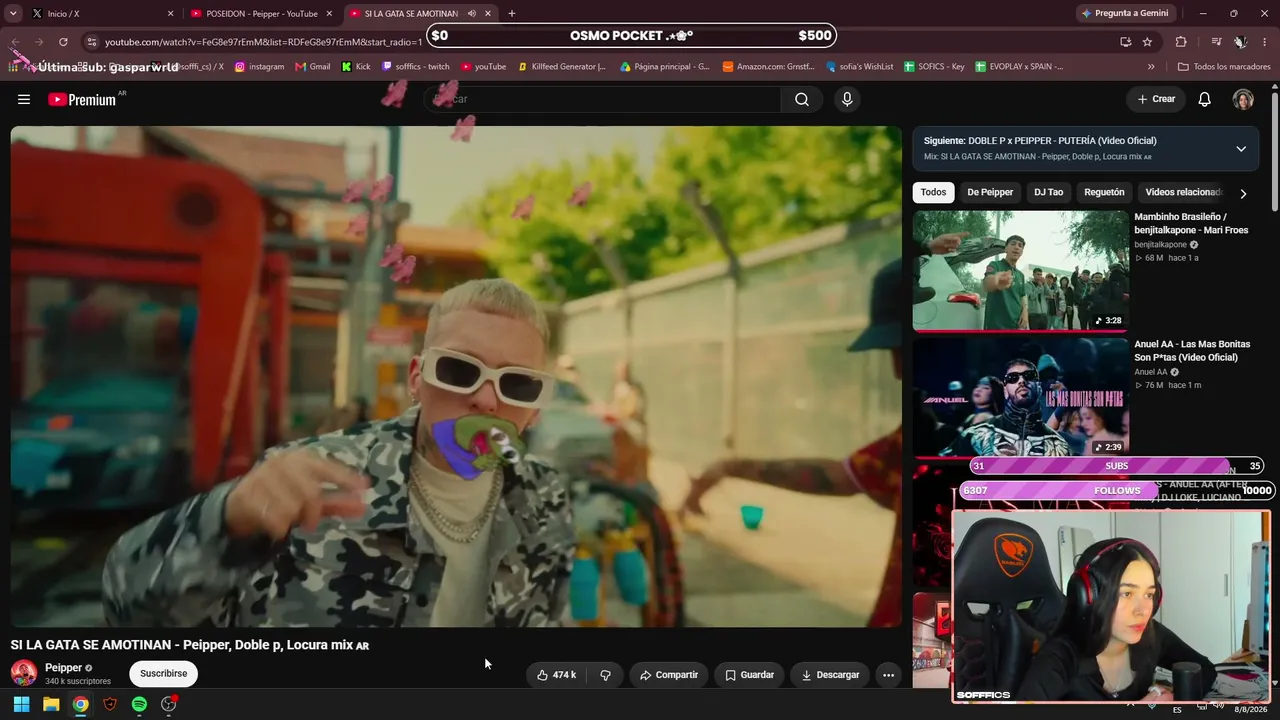Open the instagram bookmark

(x=260, y=67)
